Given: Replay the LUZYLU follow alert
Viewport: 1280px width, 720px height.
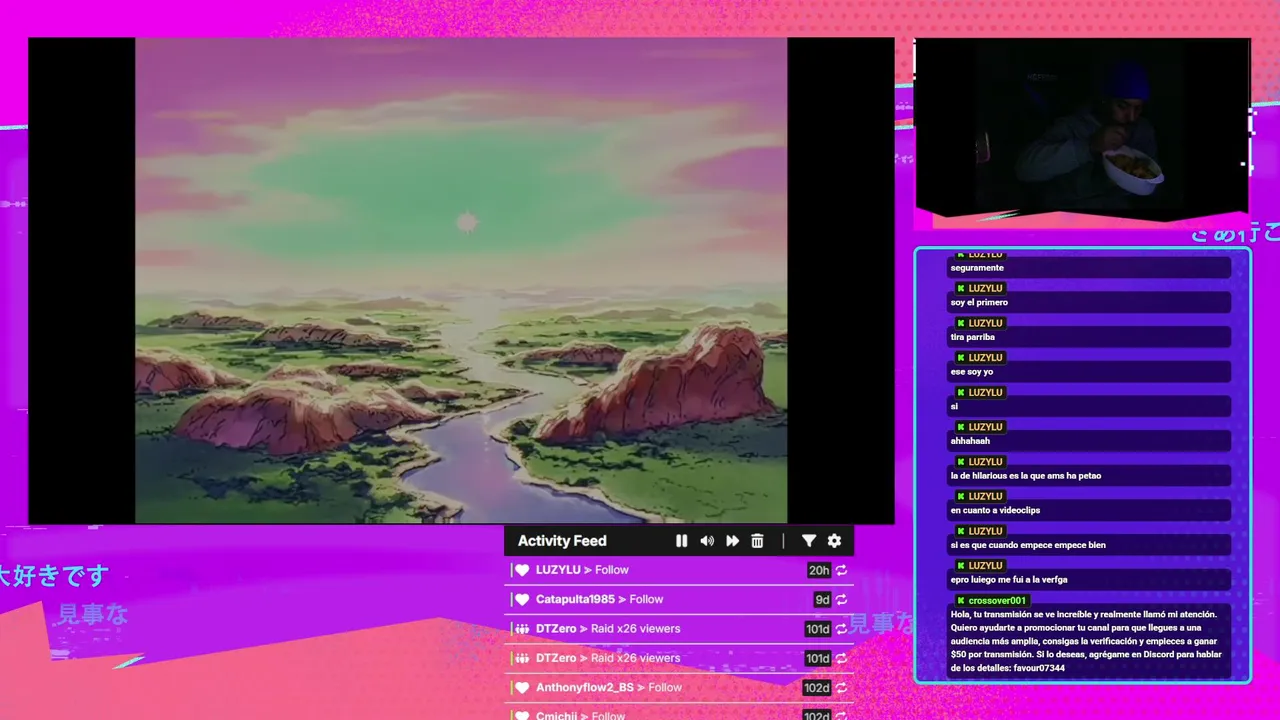Looking at the screenshot, I should tap(842, 570).
